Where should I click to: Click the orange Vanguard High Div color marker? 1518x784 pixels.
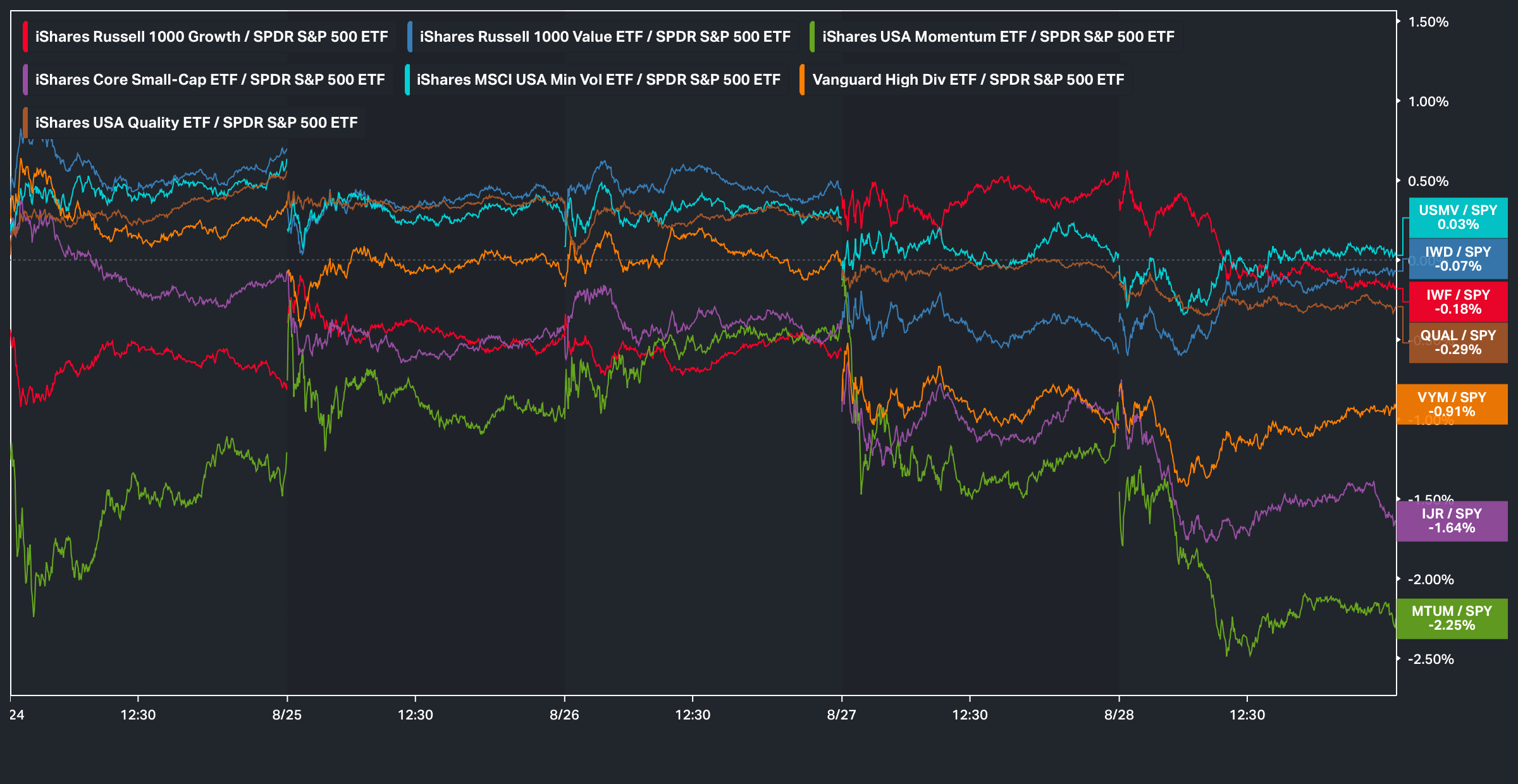[x=802, y=80]
